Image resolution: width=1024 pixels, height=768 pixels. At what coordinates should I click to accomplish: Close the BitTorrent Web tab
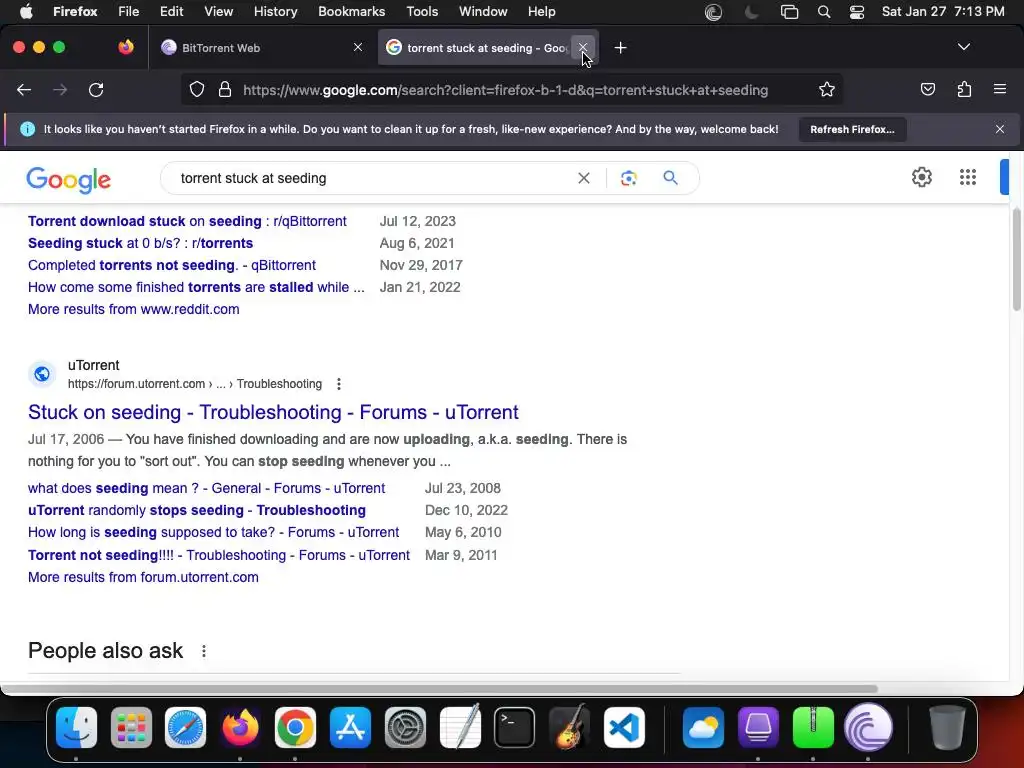(x=358, y=47)
